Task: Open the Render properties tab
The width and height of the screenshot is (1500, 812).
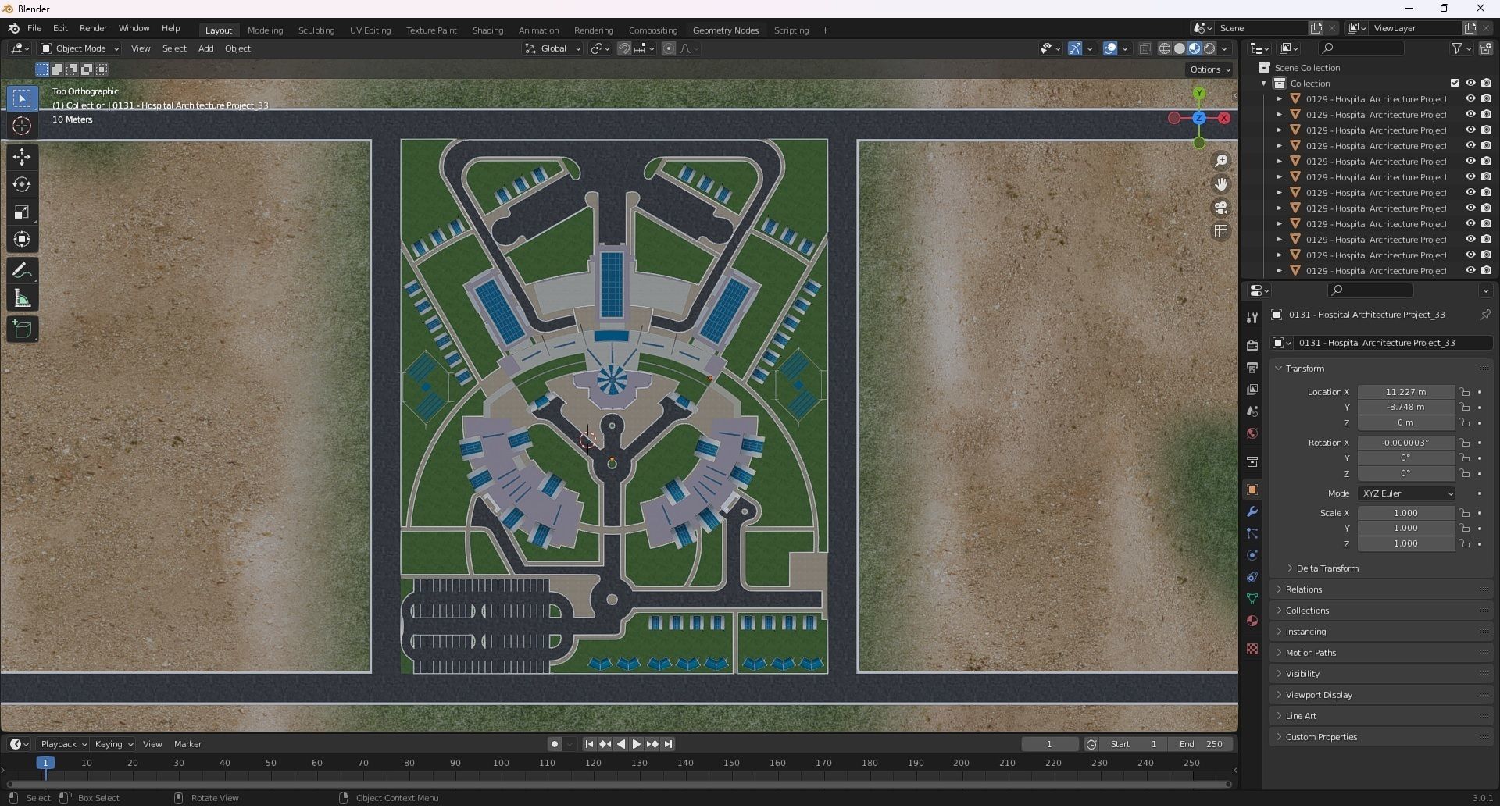Action: 1252,345
